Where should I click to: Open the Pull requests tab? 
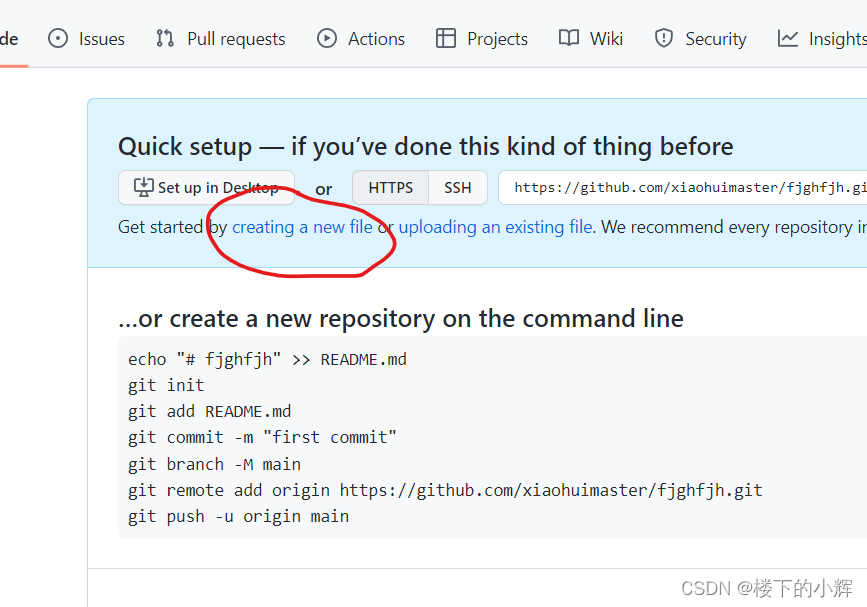pyautogui.click(x=221, y=39)
